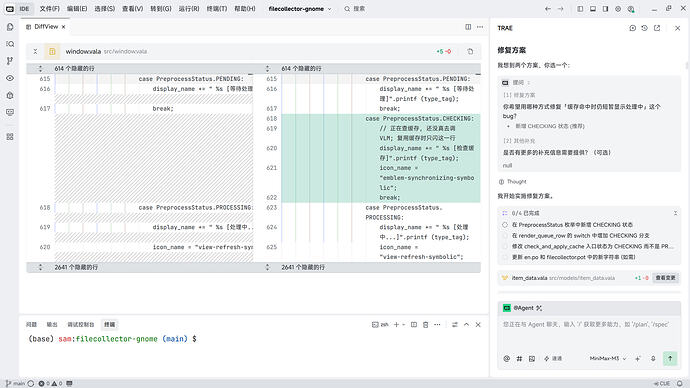Toggle side-by-side diff layout icon
Viewport: 690px width, 388px height.
click(468, 27)
